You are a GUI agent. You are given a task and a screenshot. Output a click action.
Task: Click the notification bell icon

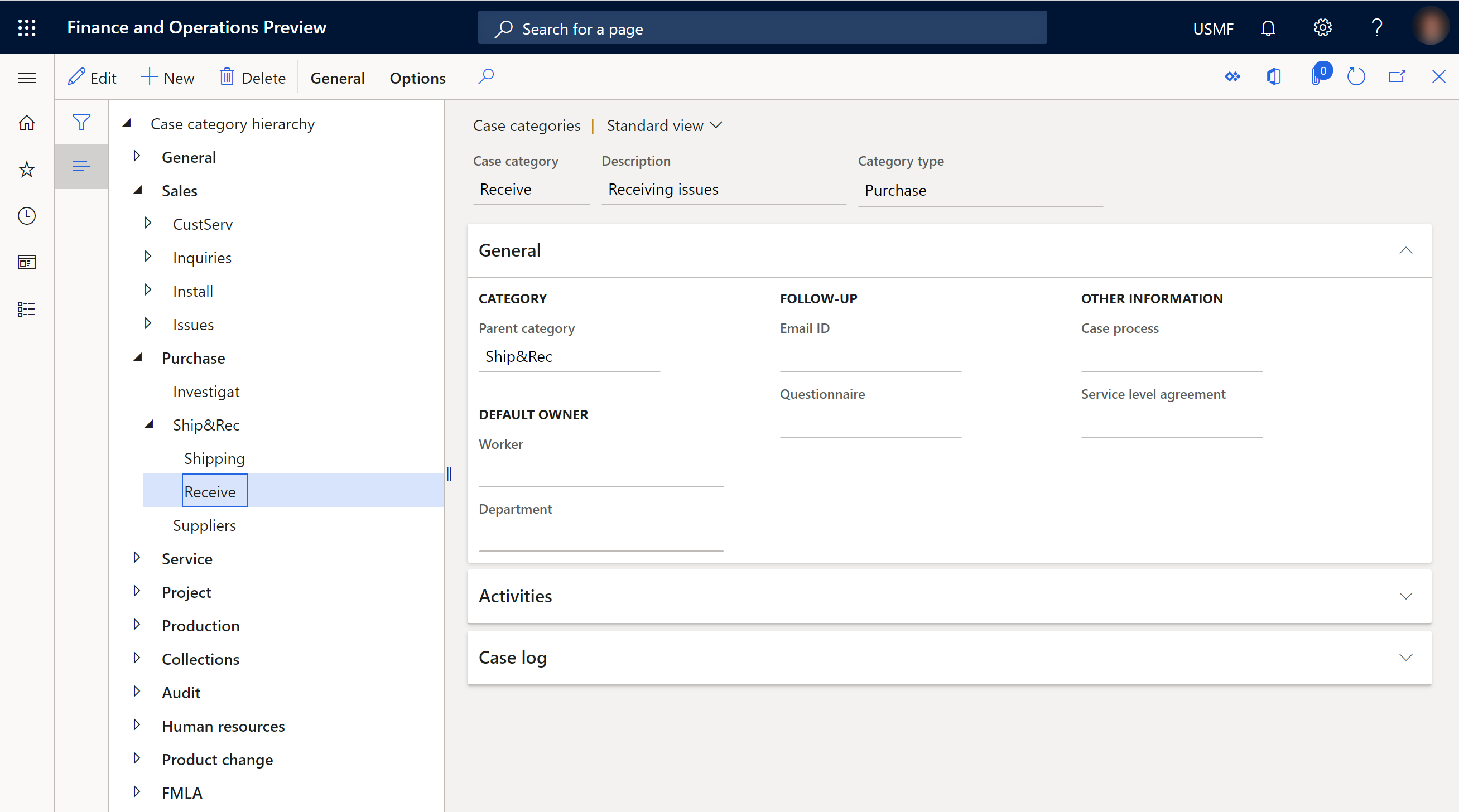point(1268,28)
